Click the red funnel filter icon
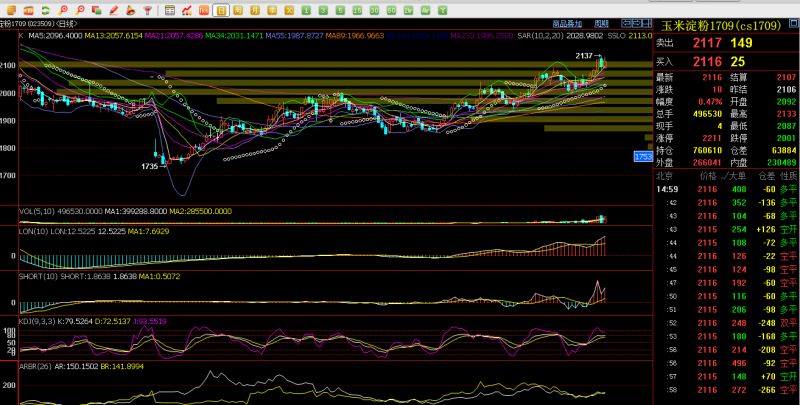Image resolution: width=800 pixels, height=405 pixels. 147,10
